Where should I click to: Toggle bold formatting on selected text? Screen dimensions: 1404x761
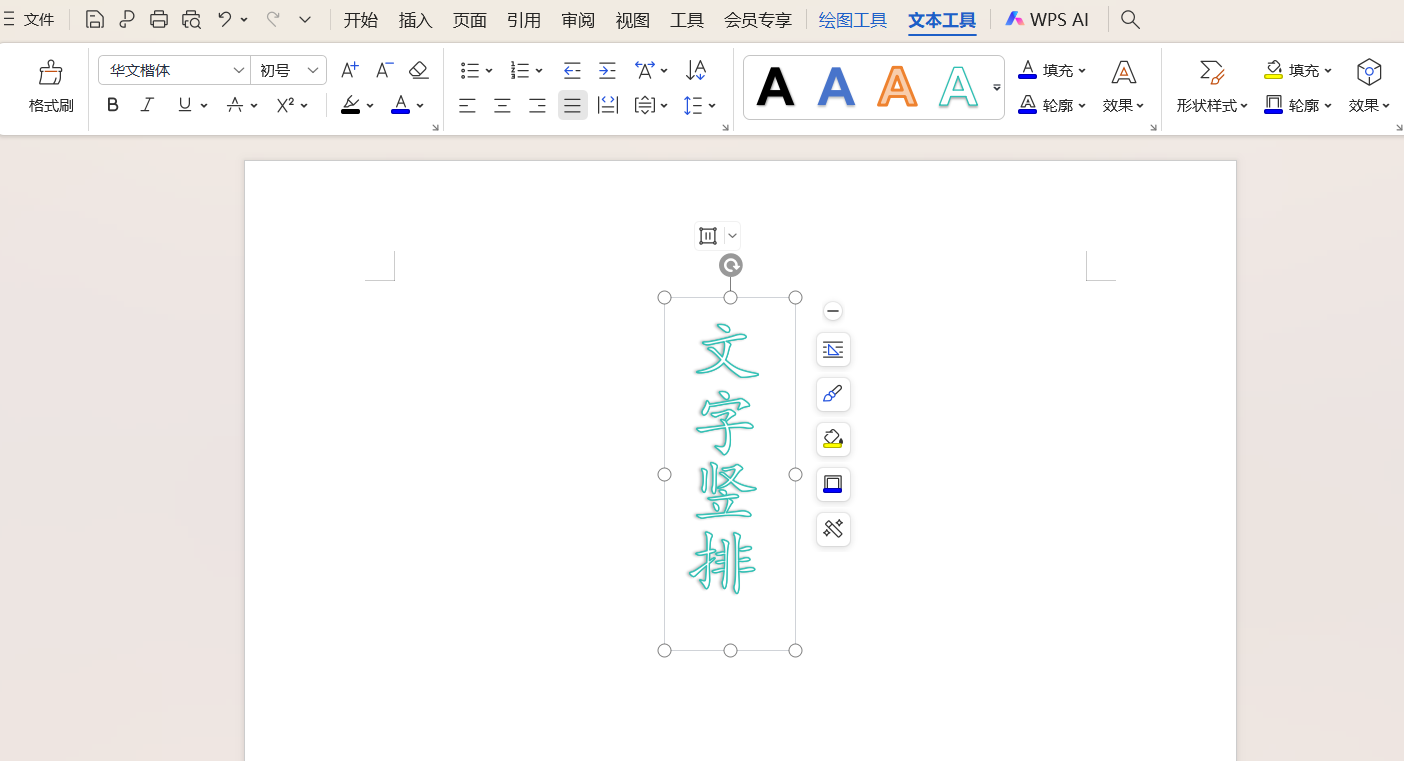[112, 104]
